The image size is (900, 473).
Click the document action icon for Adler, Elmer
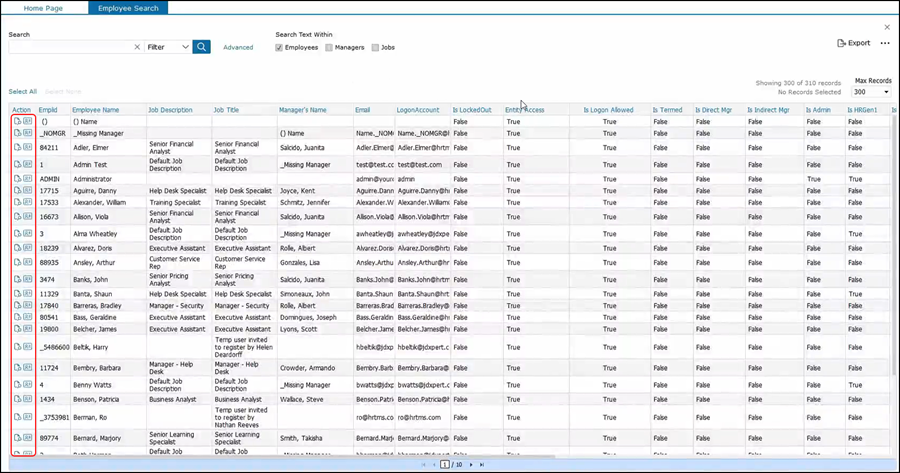17,146
